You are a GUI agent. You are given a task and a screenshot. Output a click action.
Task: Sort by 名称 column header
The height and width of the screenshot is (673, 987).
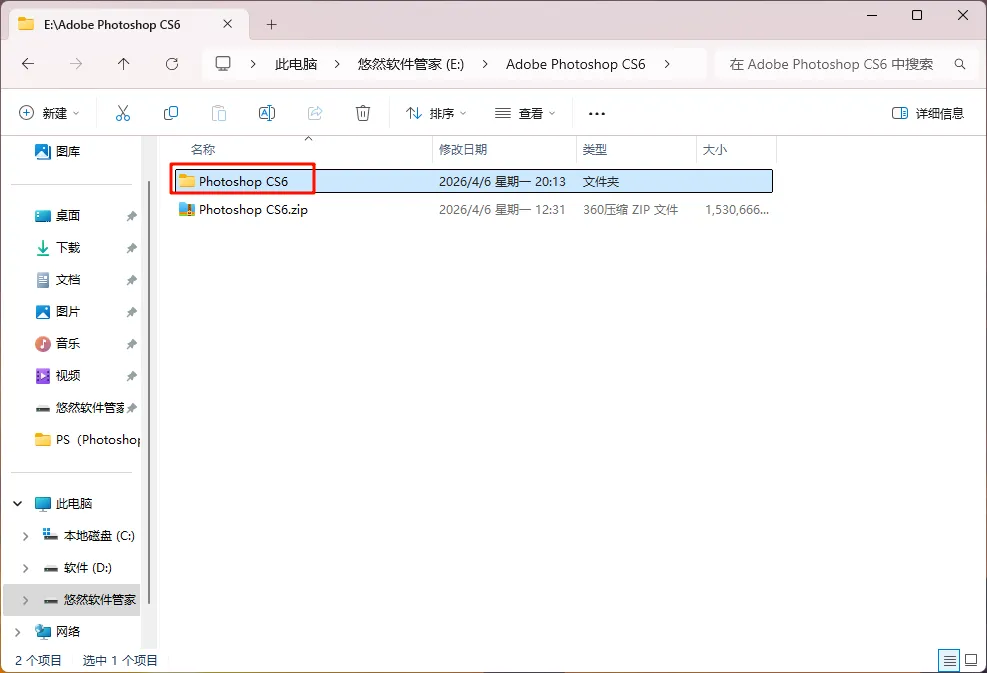click(x=203, y=150)
